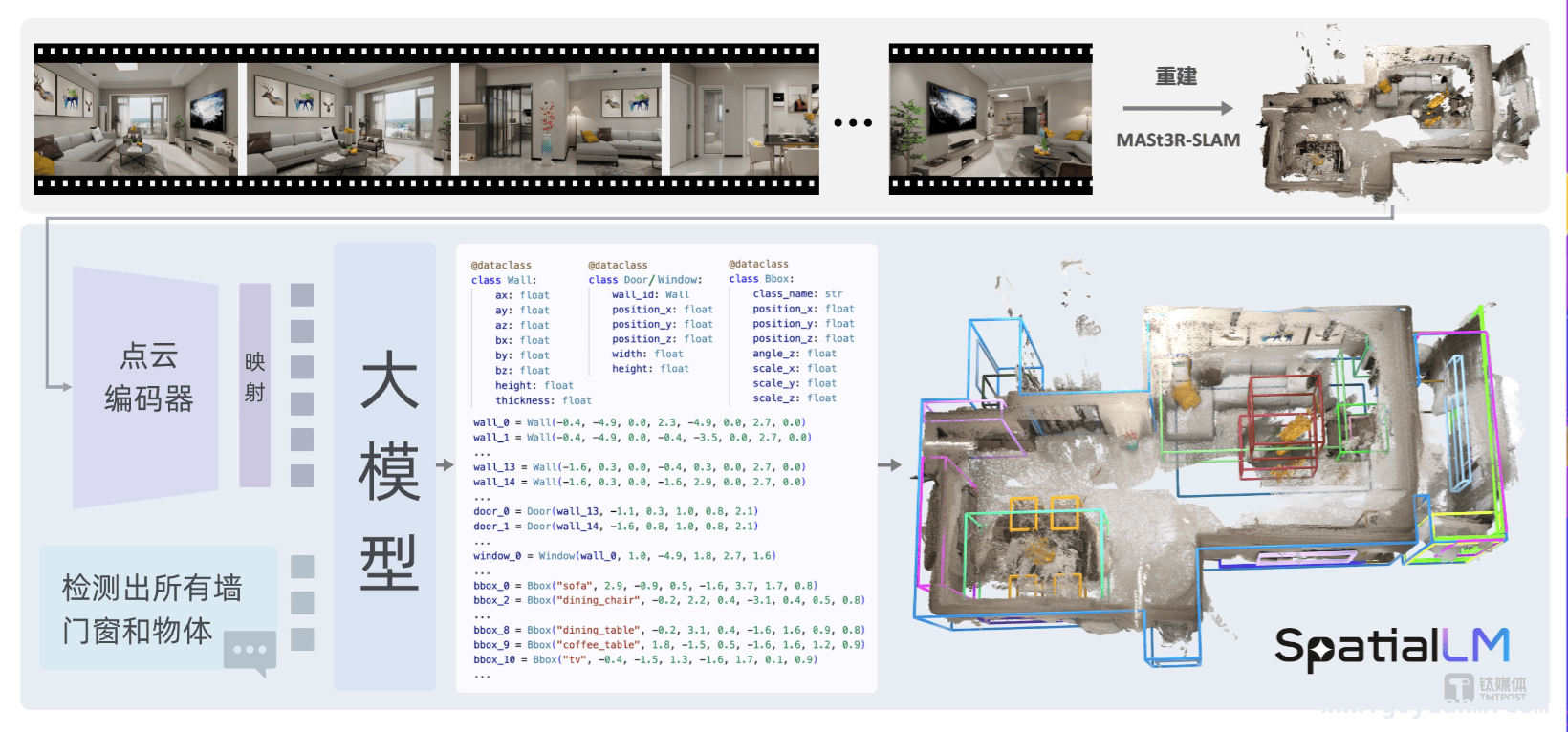Select the 点云编码器 encoder block

tap(146, 387)
